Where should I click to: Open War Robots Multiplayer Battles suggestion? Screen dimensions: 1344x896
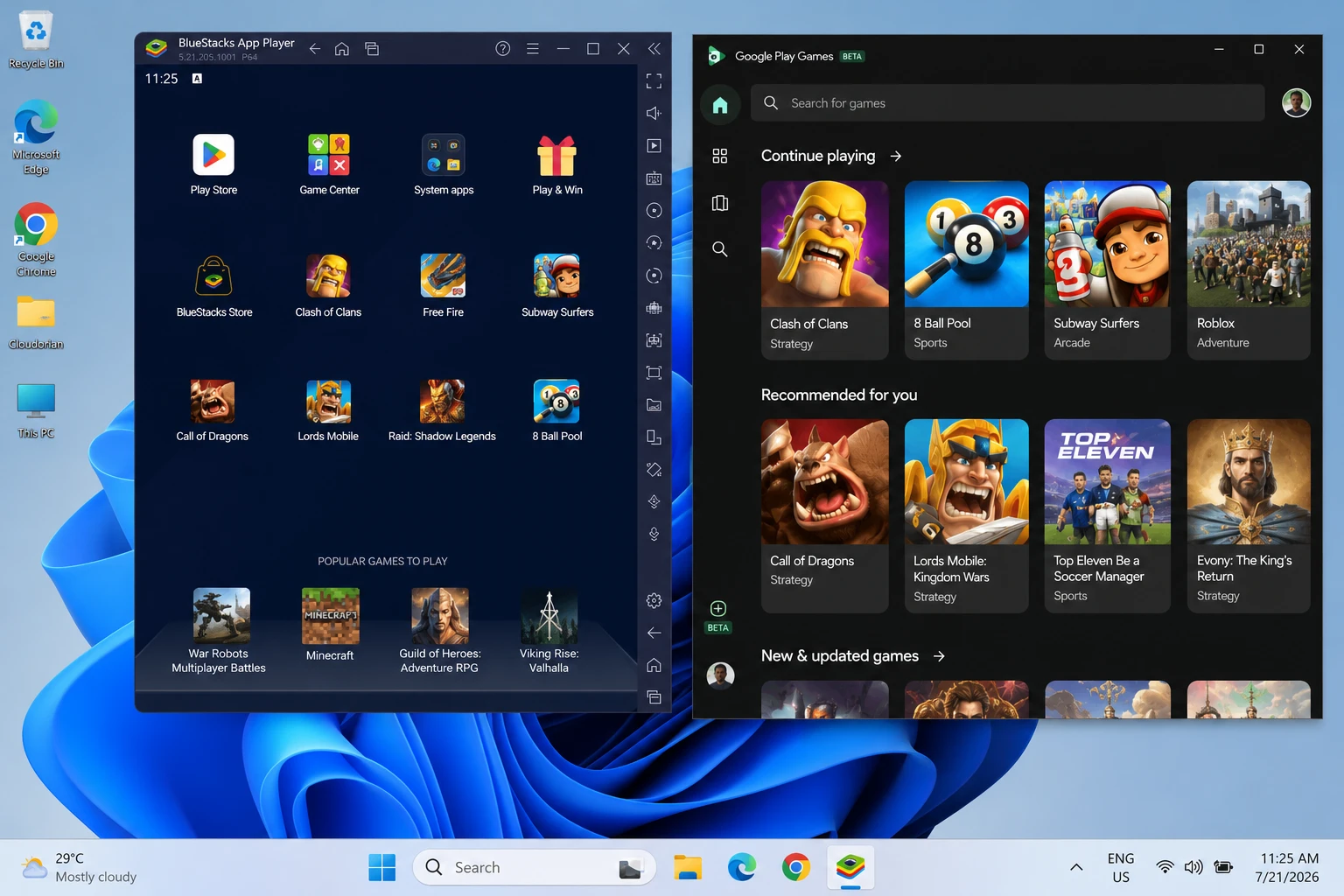coord(220,616)
